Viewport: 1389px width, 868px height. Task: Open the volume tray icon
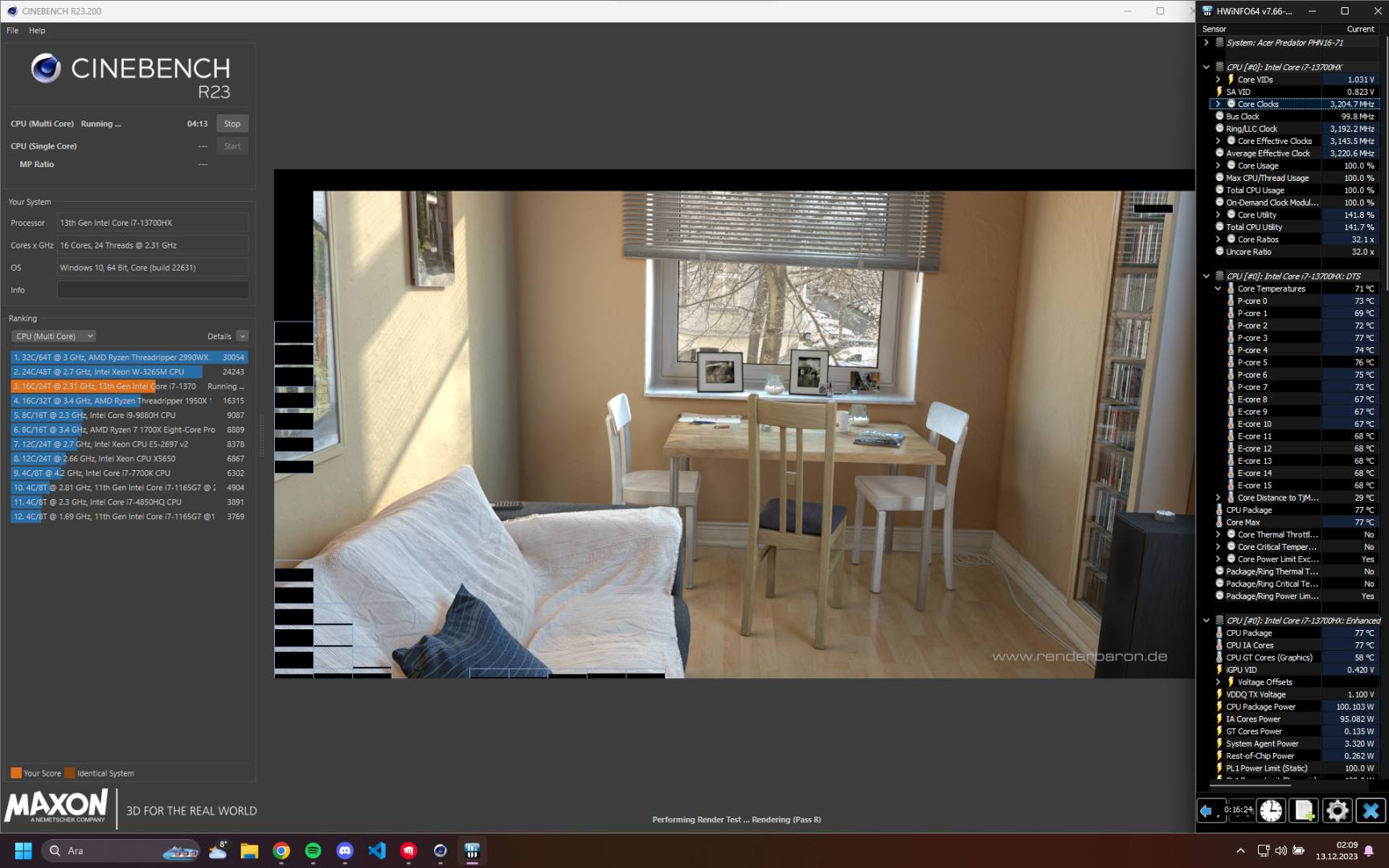tap(1280, 850)
